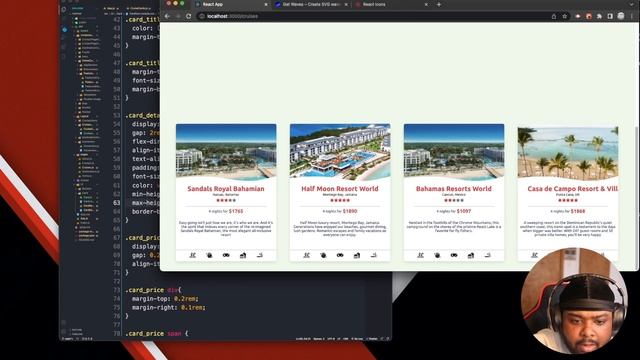Click the $1890 price

[350, 211]
